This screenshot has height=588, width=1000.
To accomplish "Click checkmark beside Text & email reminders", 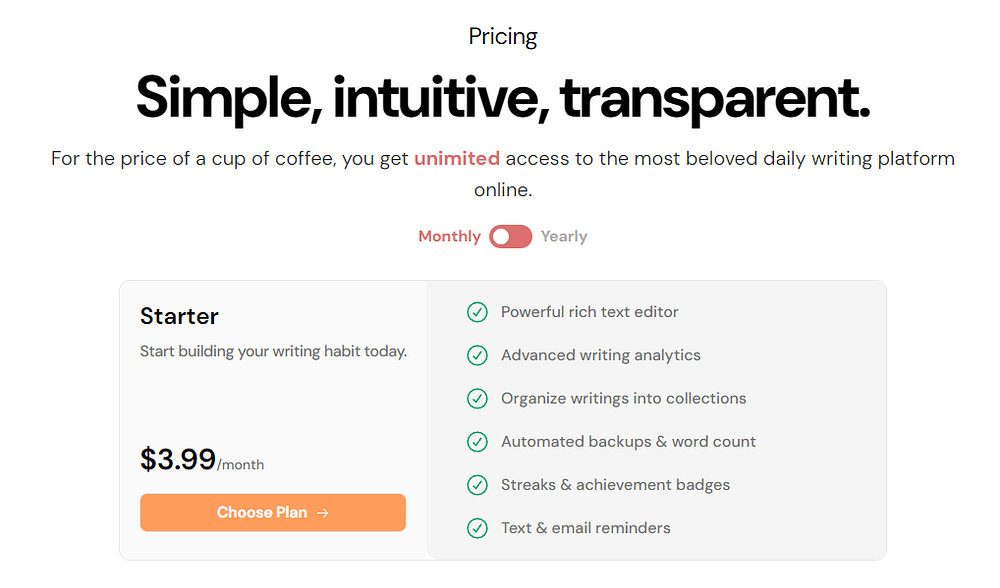I will pos(477,528).
